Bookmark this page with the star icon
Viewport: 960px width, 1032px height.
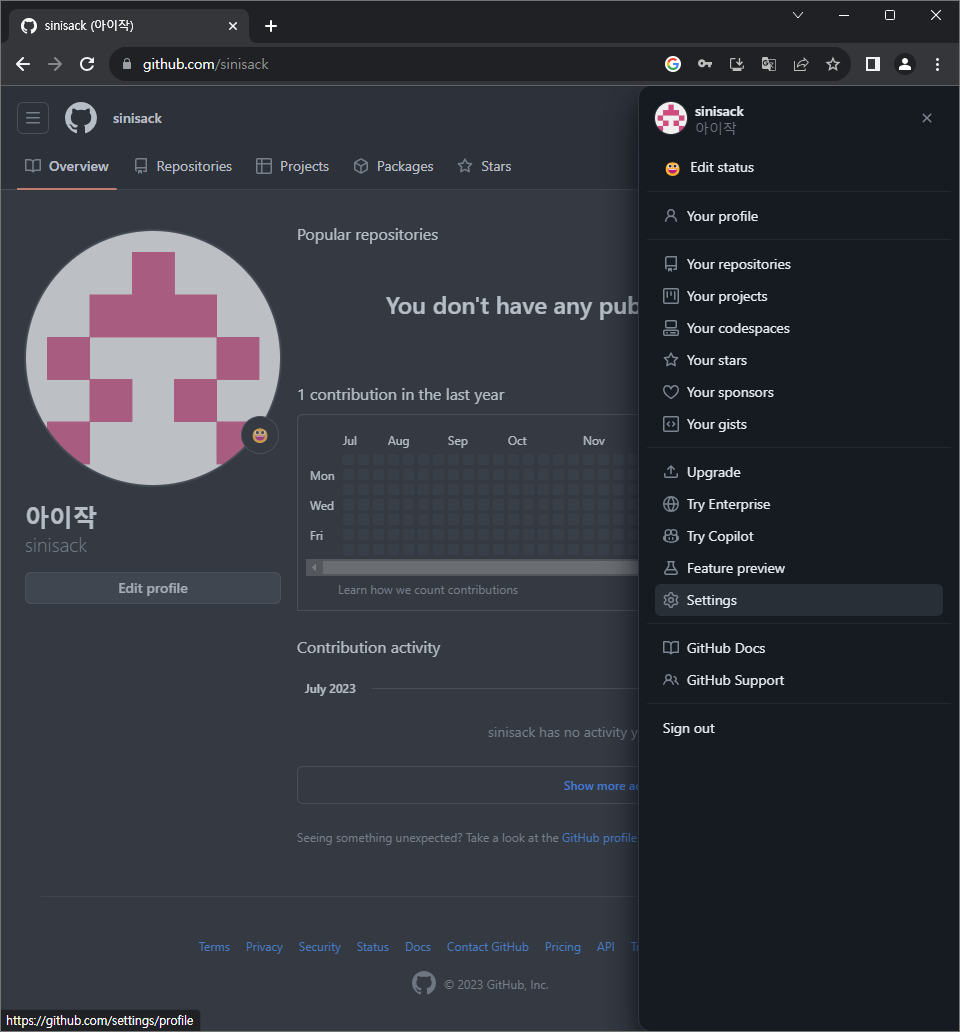[833, 64]
